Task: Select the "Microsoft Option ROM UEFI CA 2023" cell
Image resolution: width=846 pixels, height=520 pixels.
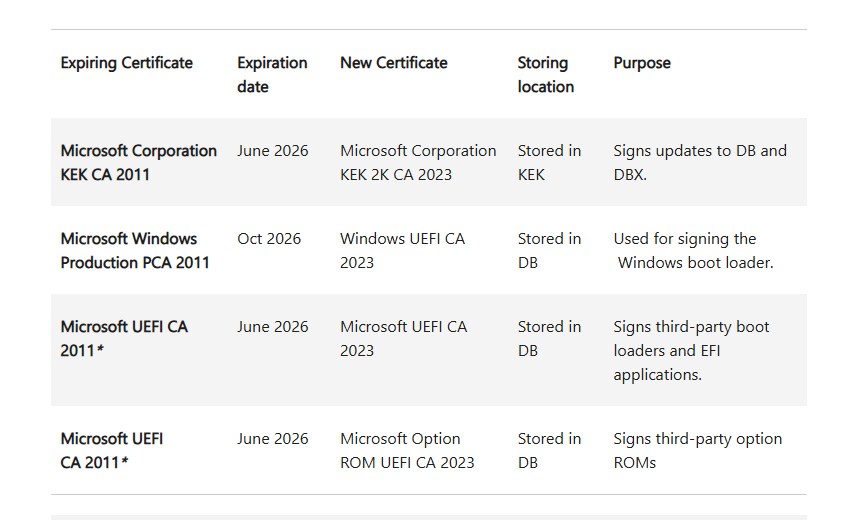Action: [407, 451]
